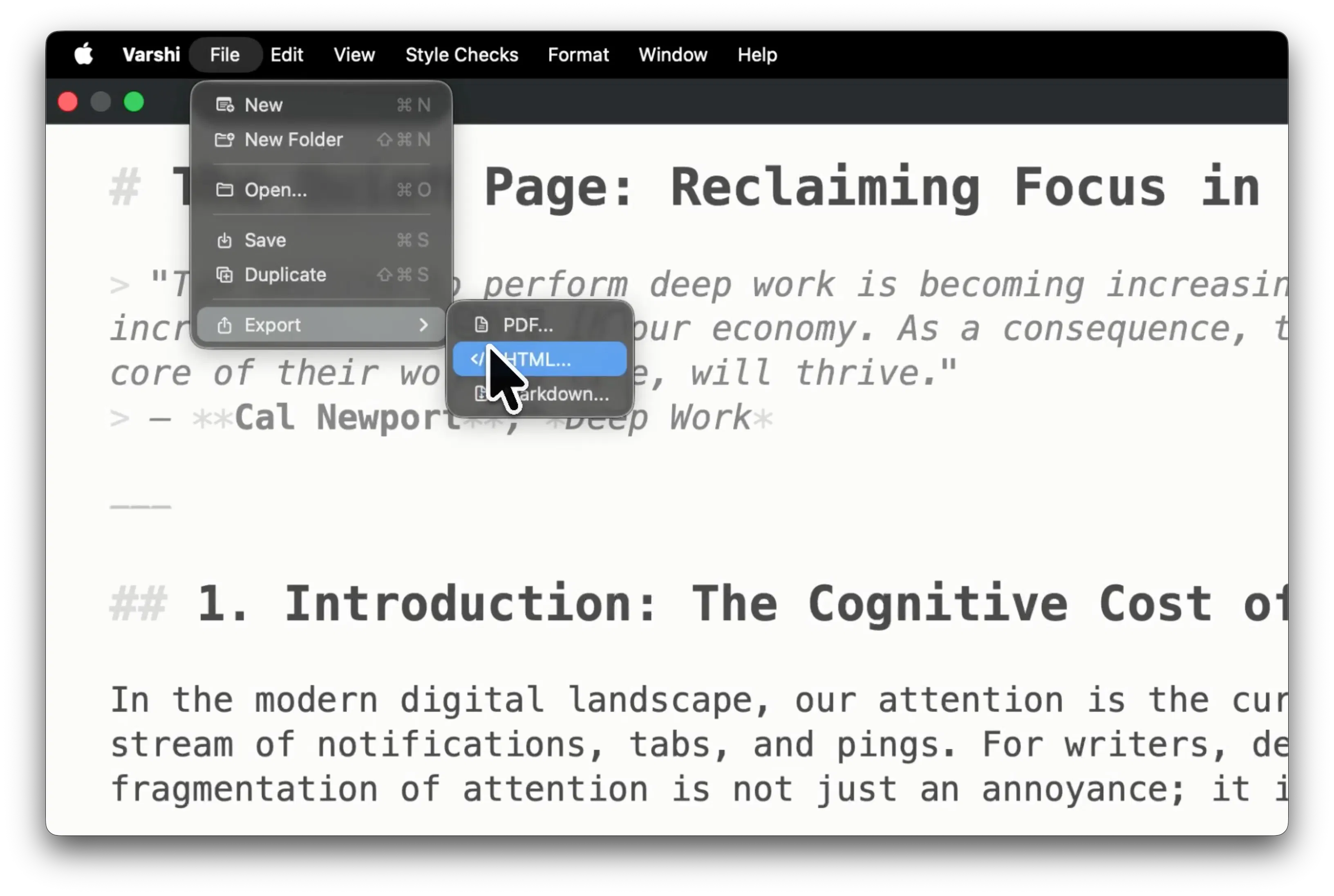1334x896 pixels.
Task: Click the Duplicate icon
Action: [224, 274]
